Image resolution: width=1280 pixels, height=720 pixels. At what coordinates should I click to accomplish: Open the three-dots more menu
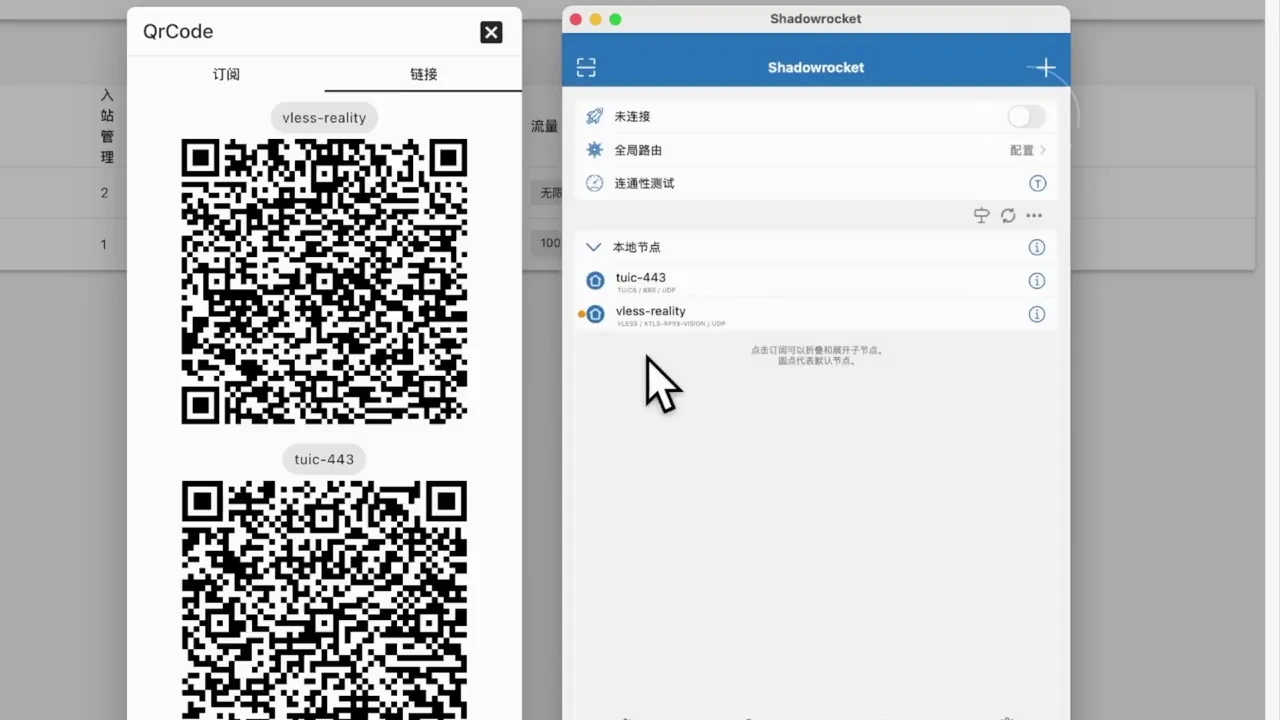[x=1034, y=216]
